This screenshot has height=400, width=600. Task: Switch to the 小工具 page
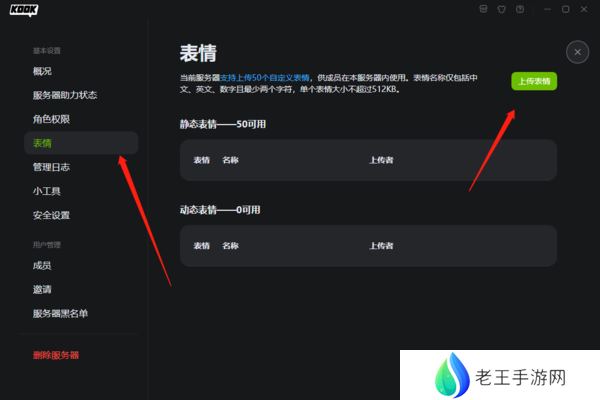(x=47, y=191)
